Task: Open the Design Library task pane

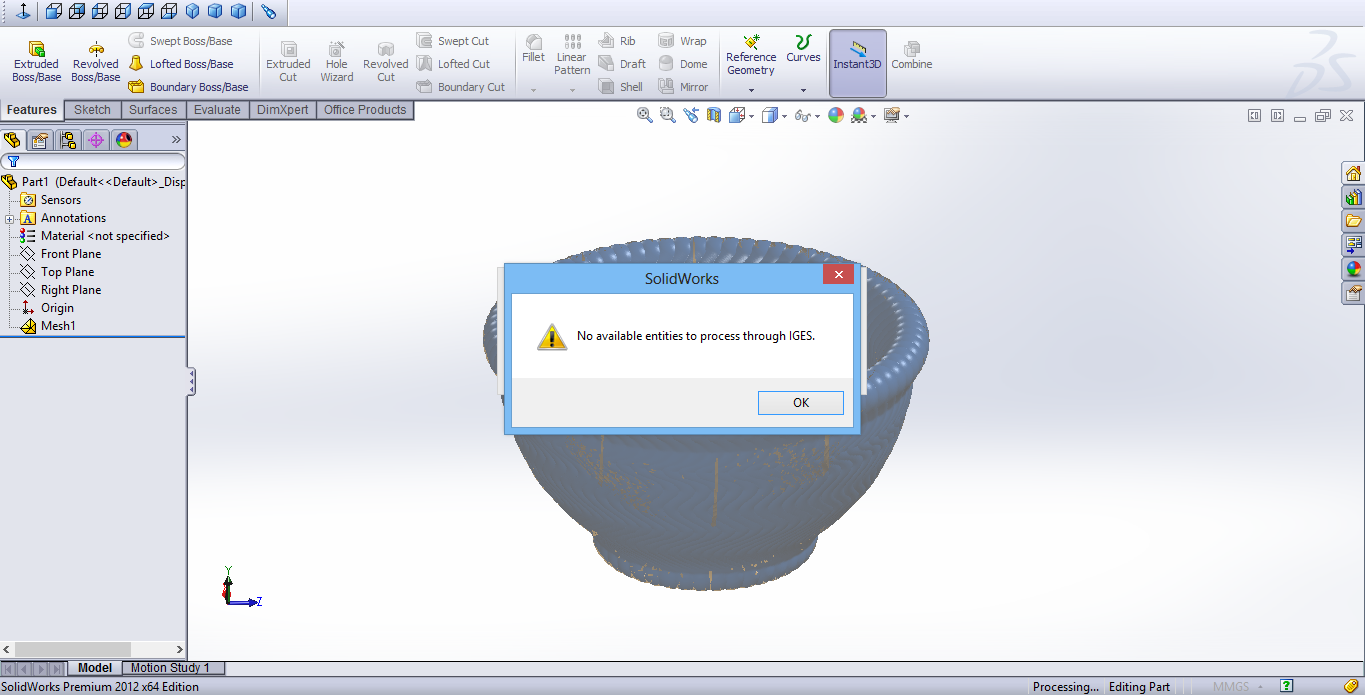Action: click(1353, 197)
